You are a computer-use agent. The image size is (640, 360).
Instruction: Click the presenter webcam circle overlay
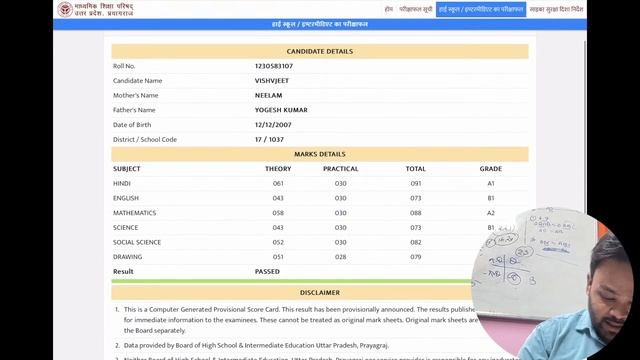click(x=553, y=284)
